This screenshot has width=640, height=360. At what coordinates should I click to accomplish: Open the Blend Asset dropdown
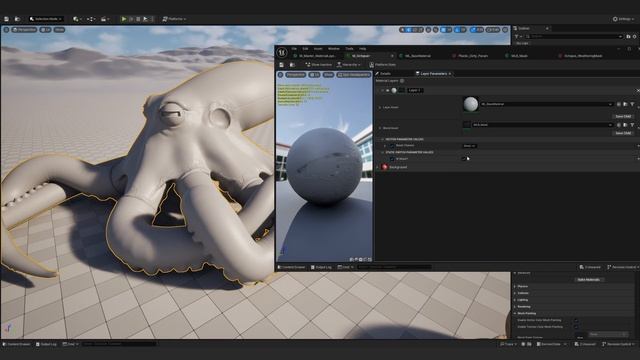click(x=542, y=125)
